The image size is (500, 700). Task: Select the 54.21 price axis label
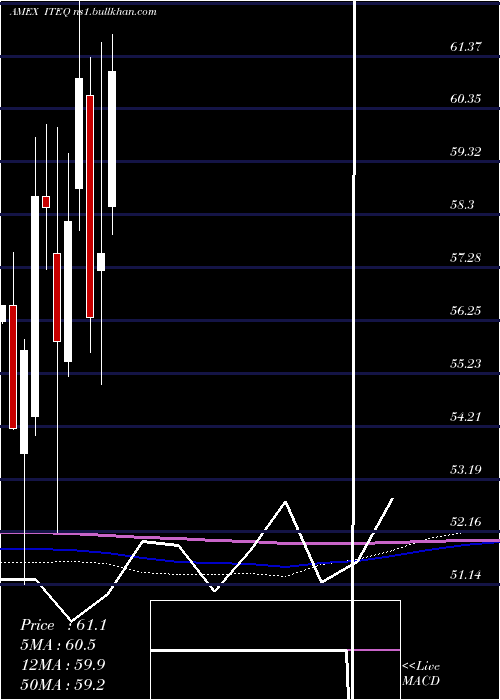(466, 417)
